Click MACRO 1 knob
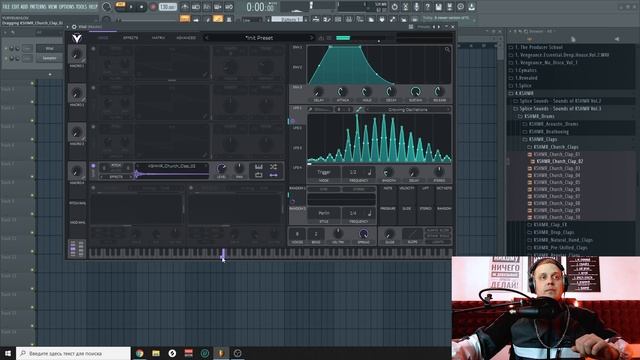Image resolution: width=640 pixels, height=360 pixels. pyautogui.click(x=76, y=54)
